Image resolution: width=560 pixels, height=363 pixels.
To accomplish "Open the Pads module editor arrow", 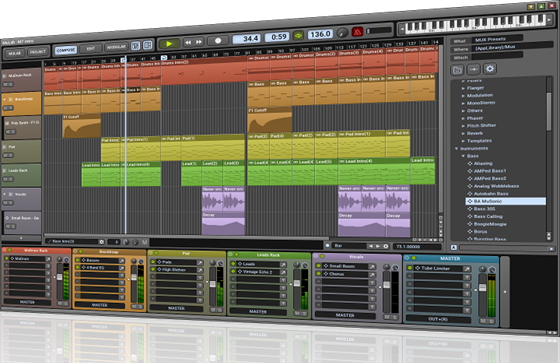I will (x=200, y=263).
